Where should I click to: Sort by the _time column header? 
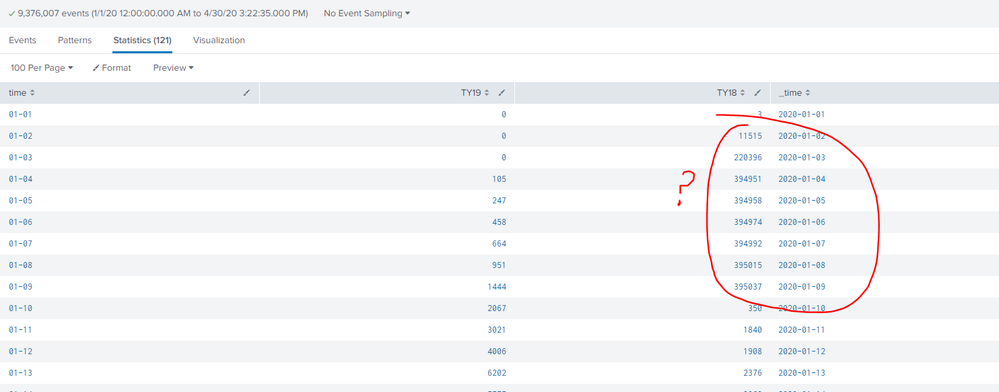tap(794, 93)
